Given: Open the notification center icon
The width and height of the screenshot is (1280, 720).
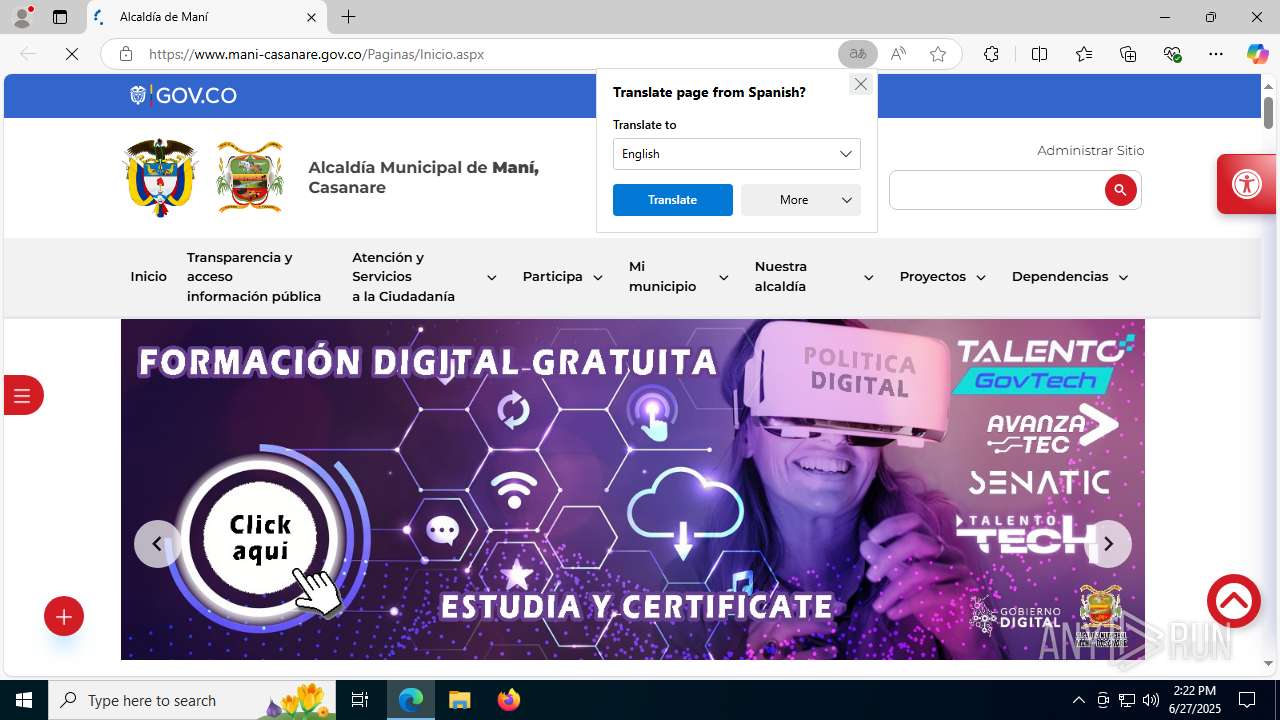Looking at the screenshot, I should click(x=1247, y=700).
